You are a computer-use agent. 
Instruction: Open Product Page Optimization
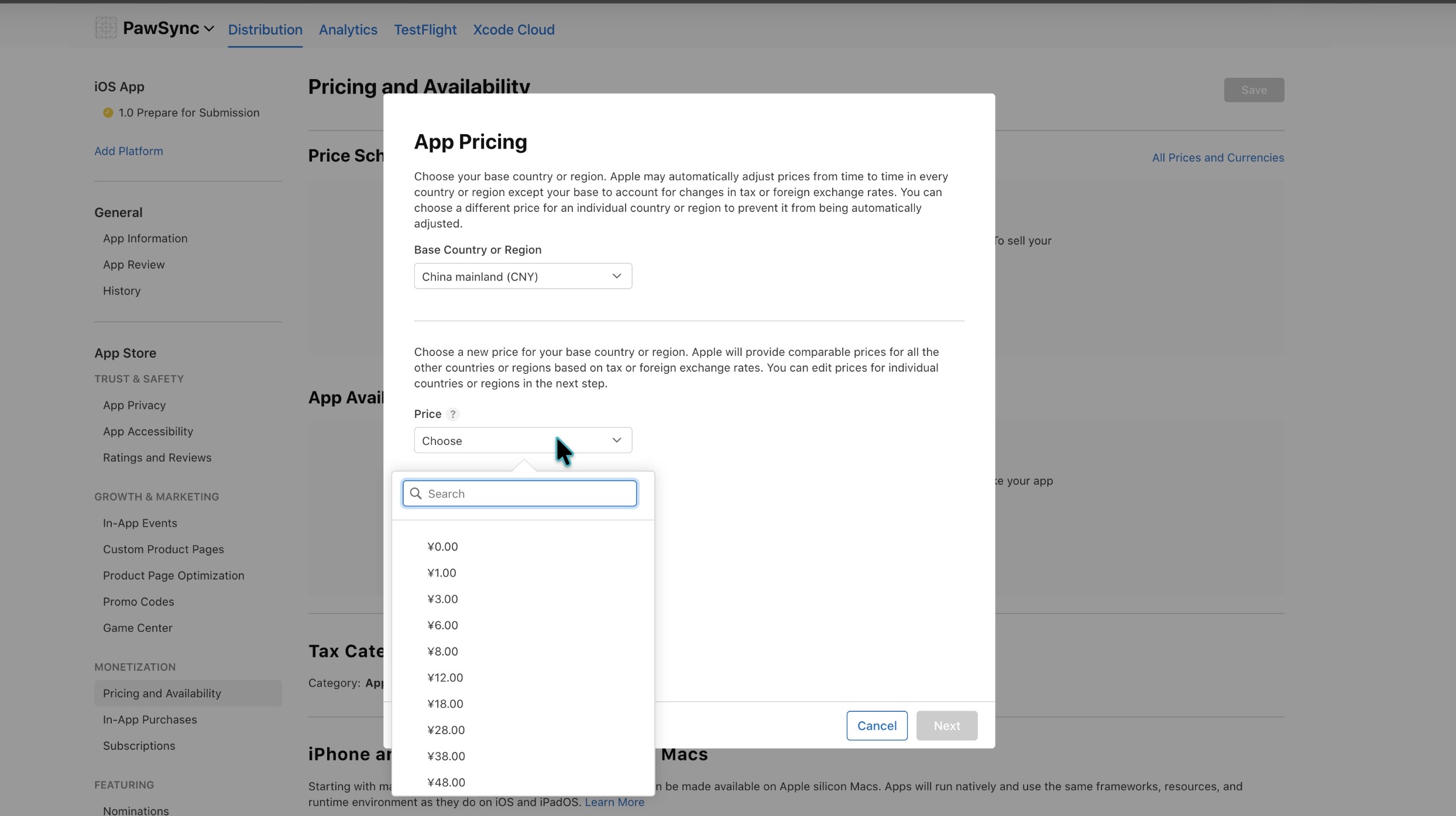pos(174,575)
